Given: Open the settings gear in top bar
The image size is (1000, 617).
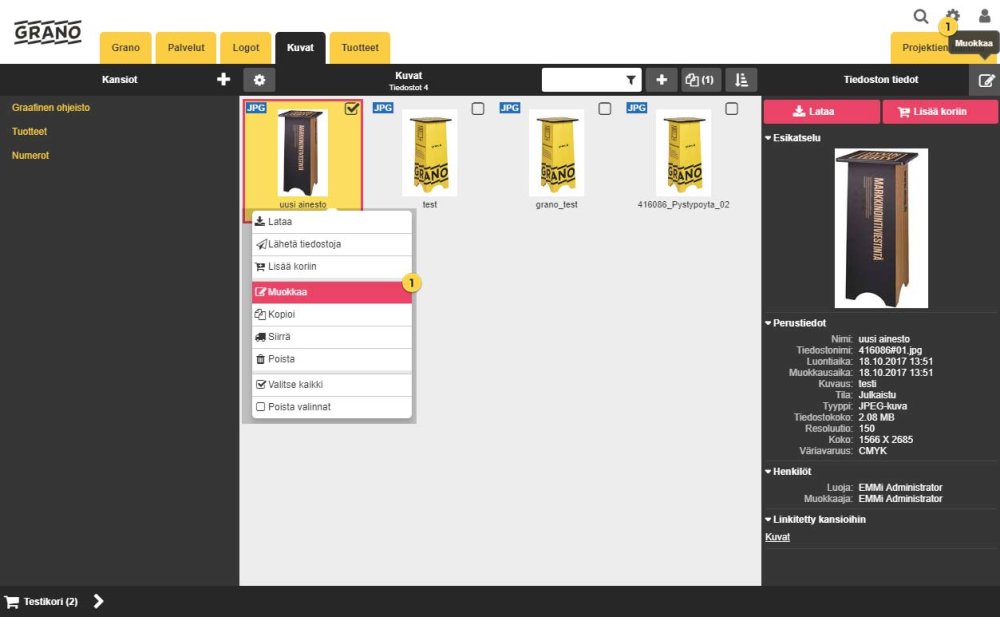Looking at the screenshot, I should pyautogui.click(x=953, y=15).
